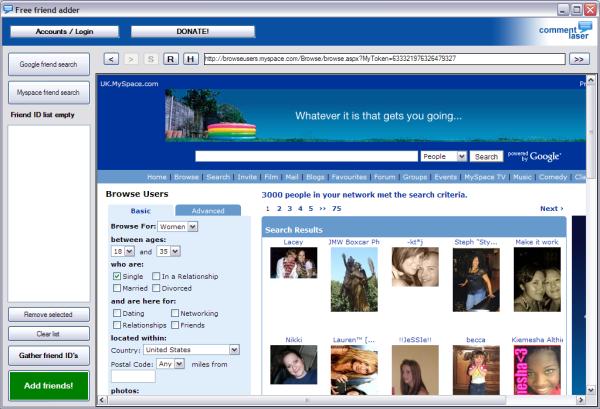Click the MySpace Search button

tap(486, 156)
